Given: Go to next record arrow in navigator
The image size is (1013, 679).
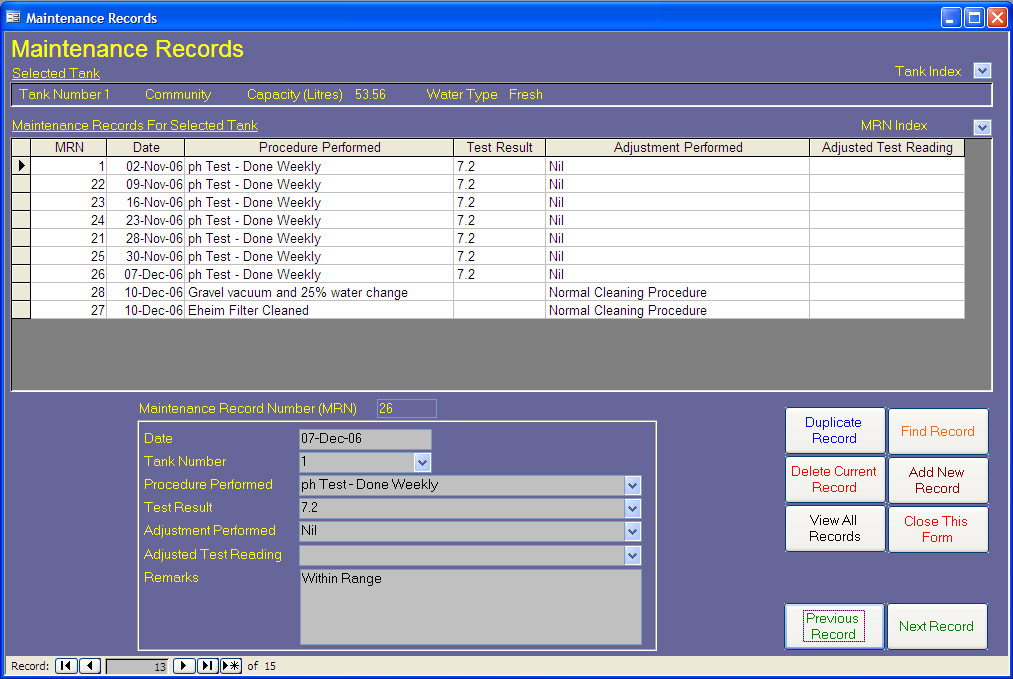Looking at the screenshot, I should pos(183,665).
